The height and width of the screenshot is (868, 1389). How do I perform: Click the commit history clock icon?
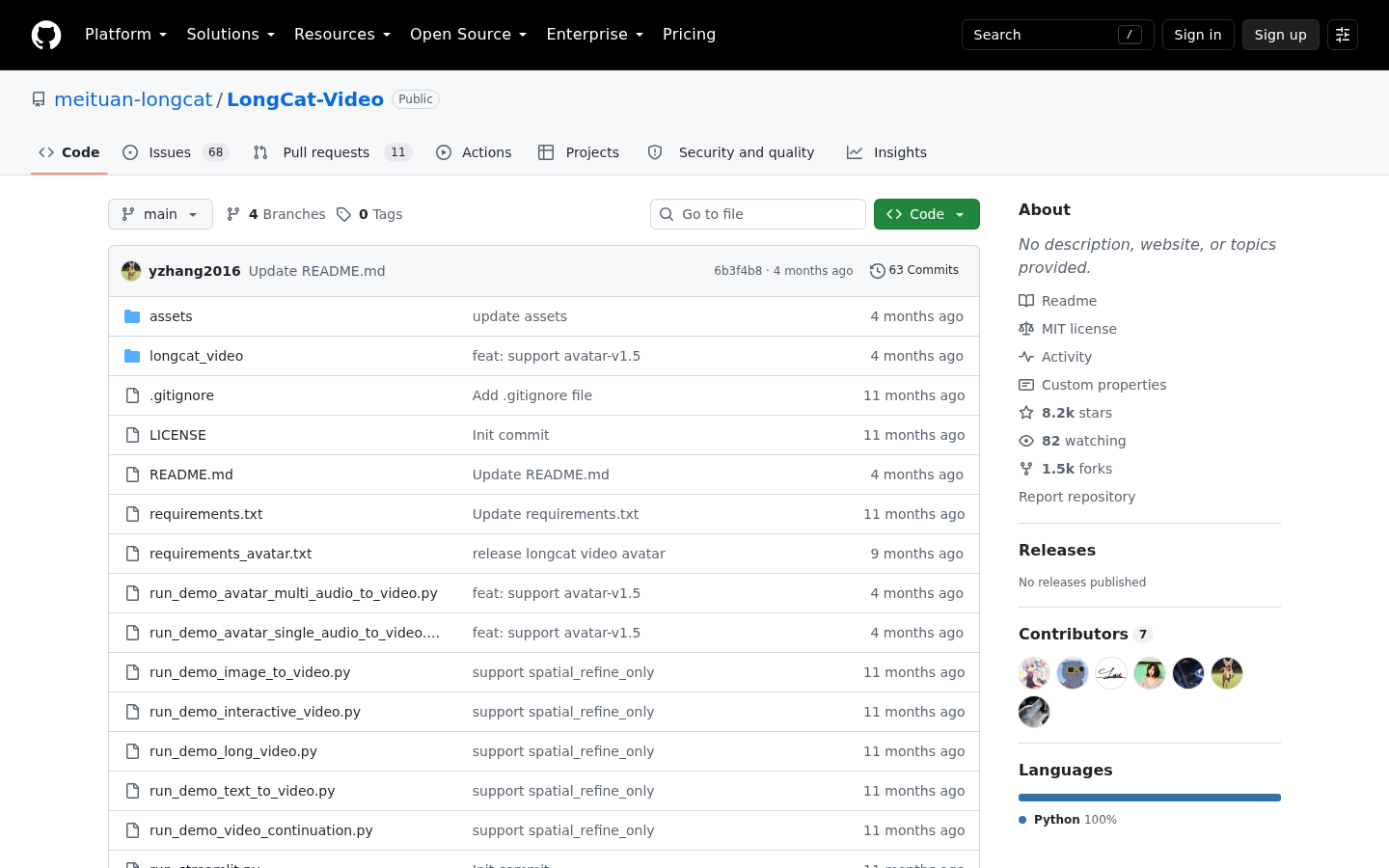tap(877, 271)
